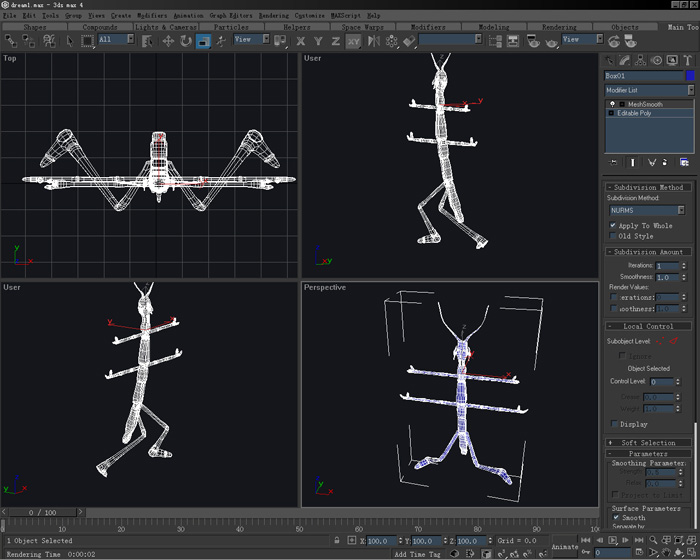The image size is (700, 560).
Task: Open the reference coordinate View dropdown
Action: click(x=251, y=39)
